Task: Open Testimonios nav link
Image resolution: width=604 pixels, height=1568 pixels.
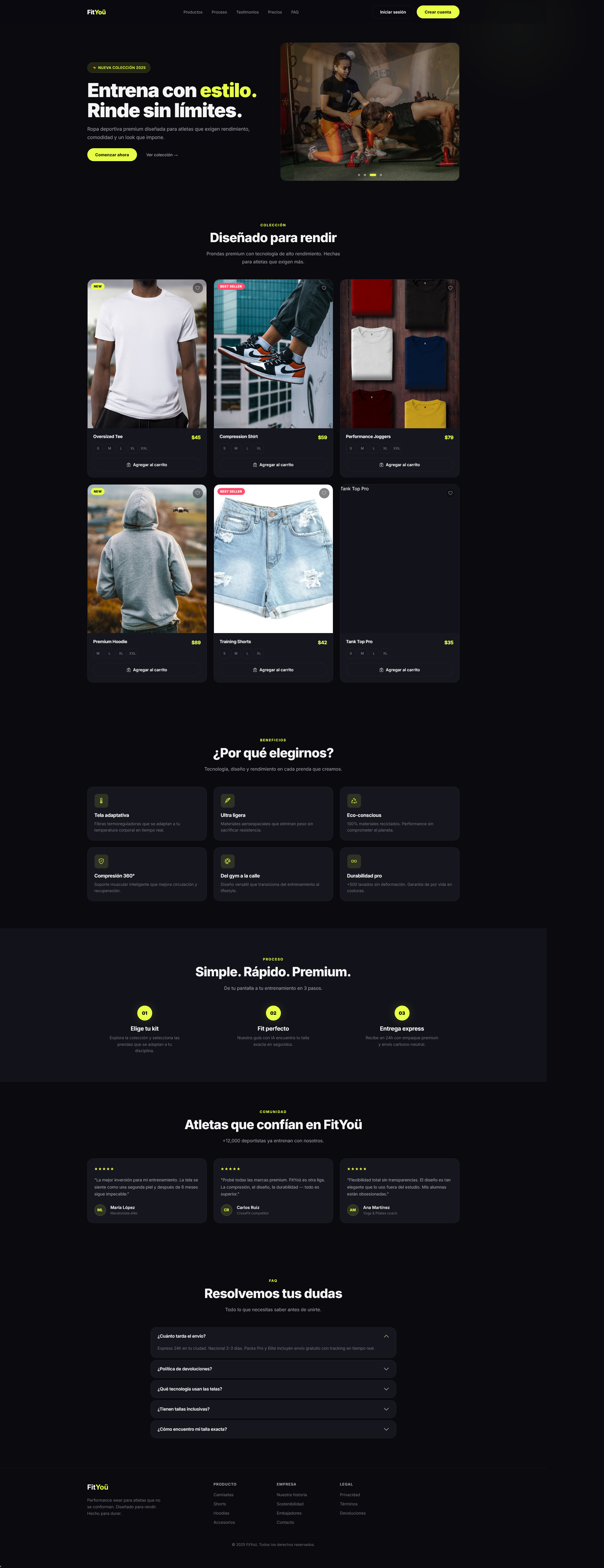Action: [247, 12]
